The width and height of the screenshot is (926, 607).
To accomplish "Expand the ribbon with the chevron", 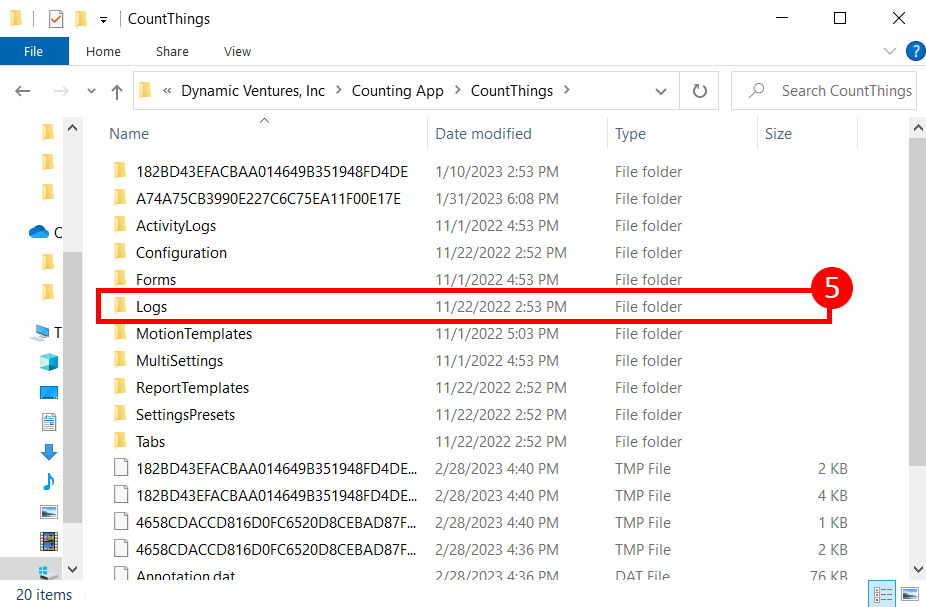I will (x=890, y=51).
